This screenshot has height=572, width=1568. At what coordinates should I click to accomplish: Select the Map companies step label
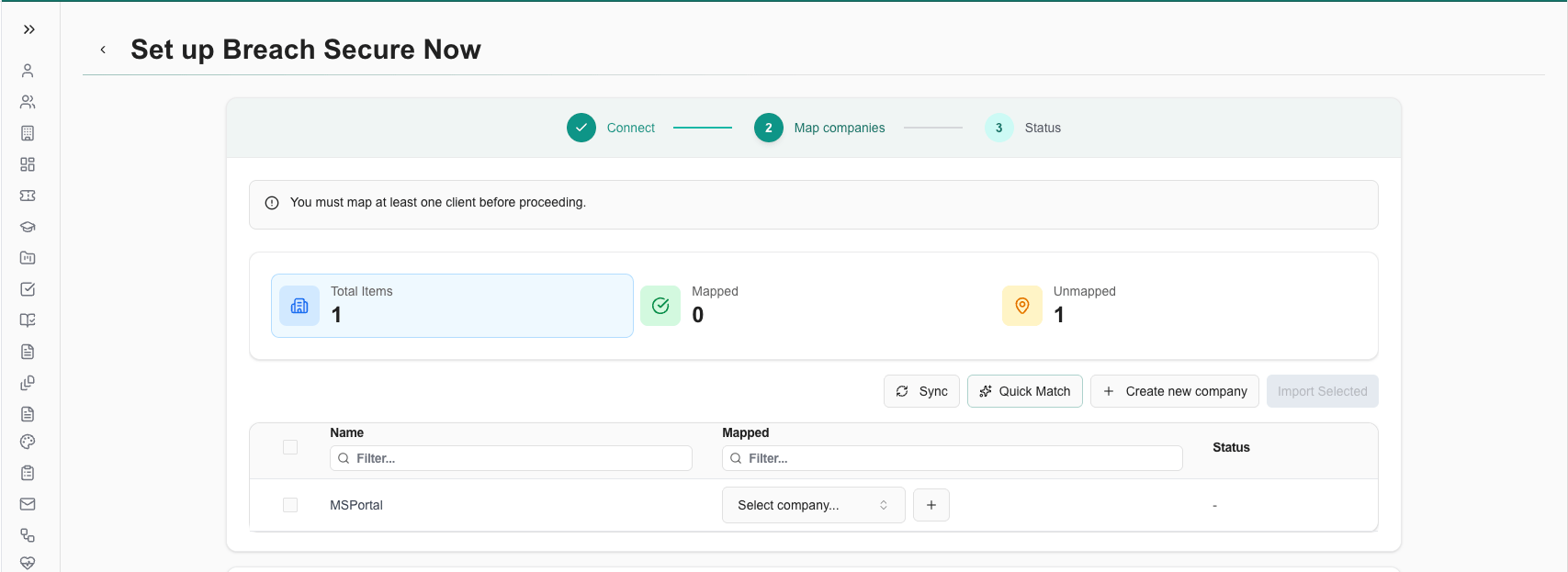click(x=840, y=128)
